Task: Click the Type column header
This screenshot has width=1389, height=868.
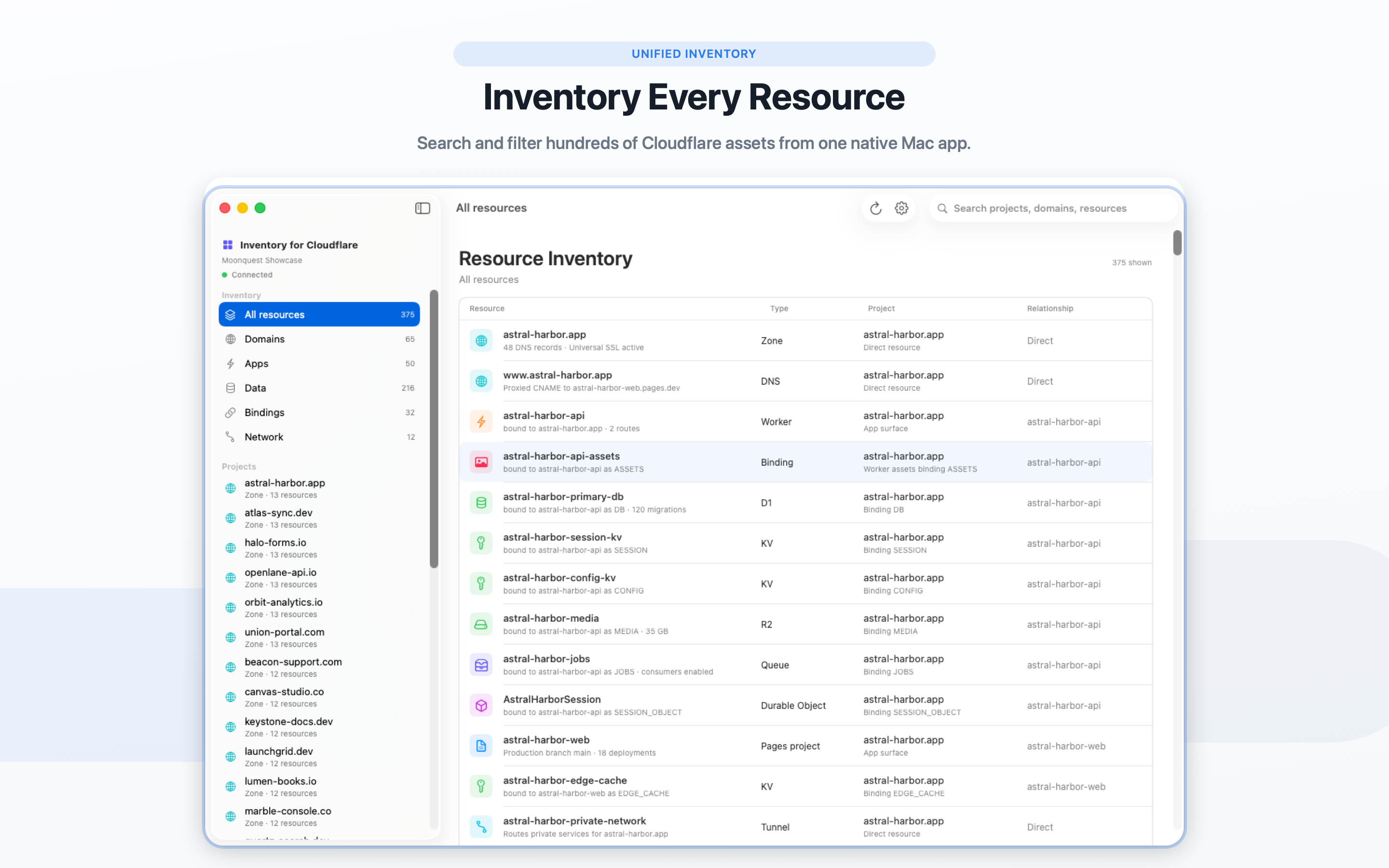Action: 779,308
